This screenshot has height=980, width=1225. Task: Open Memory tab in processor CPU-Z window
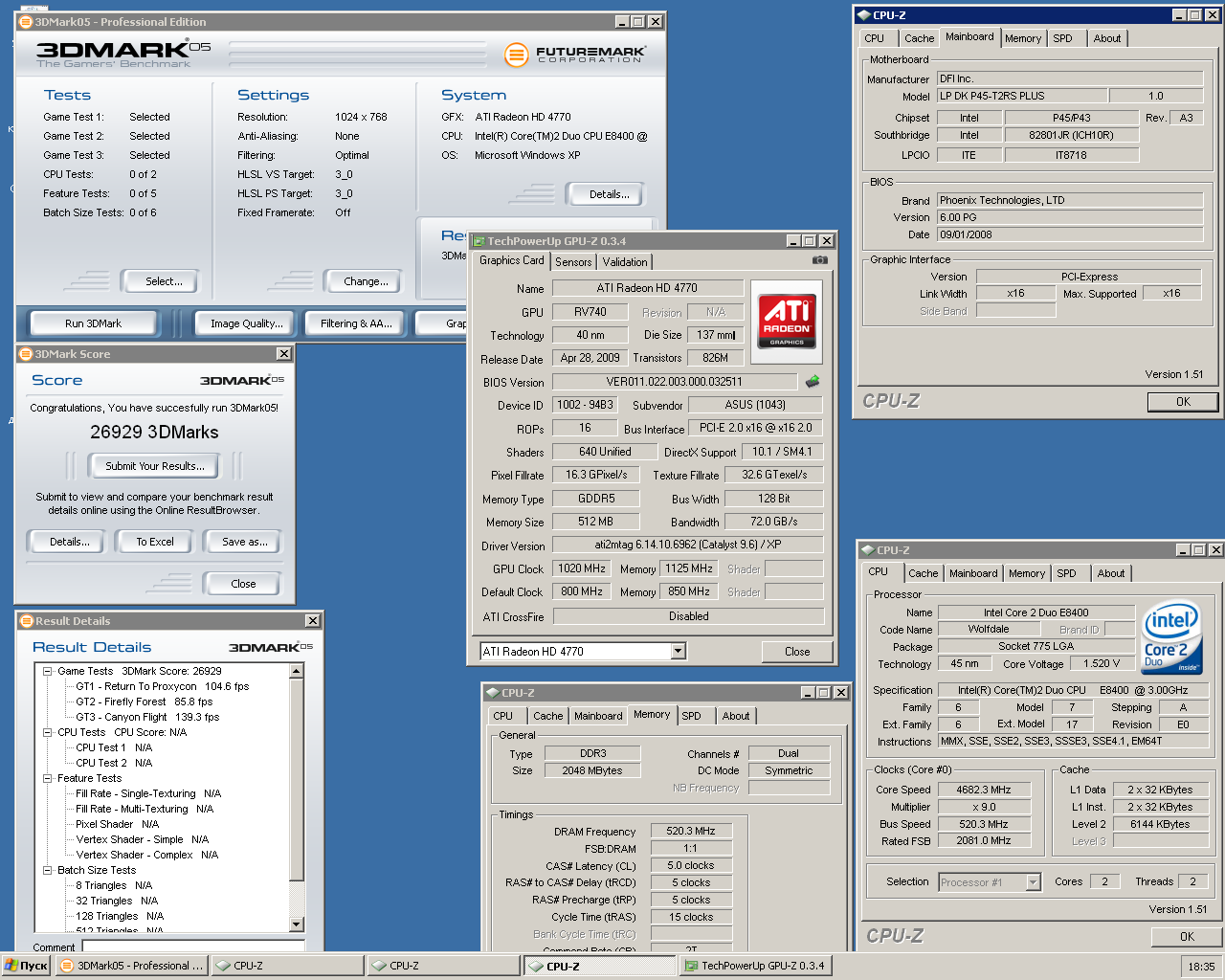(x=1027, y=573)
